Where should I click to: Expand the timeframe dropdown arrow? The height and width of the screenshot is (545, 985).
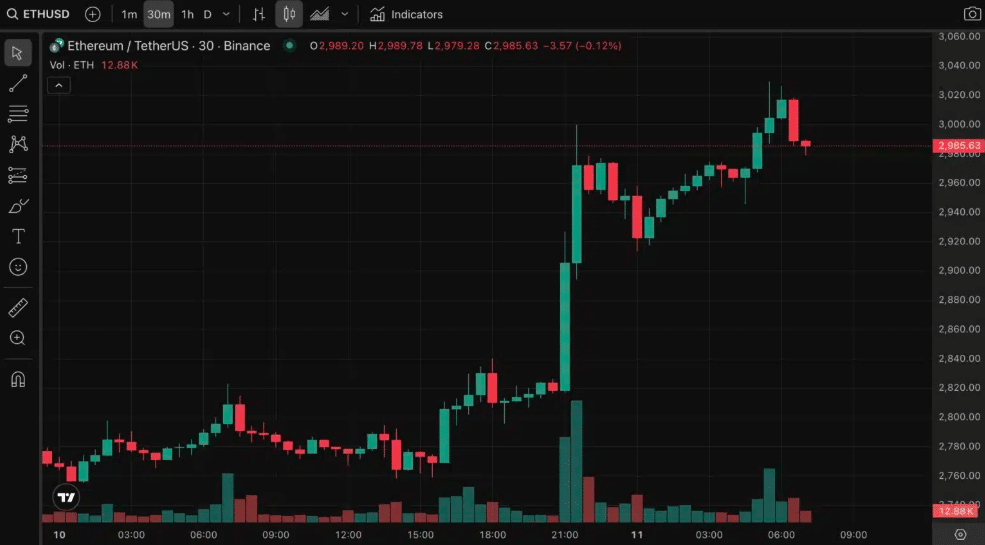coord(227,14)
